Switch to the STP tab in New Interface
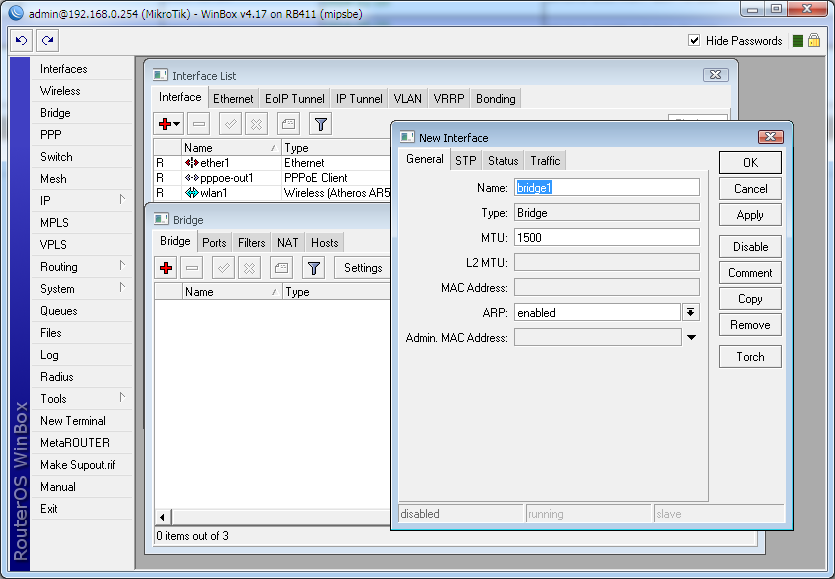Viewport: 835px width, 579px height. pyautogui.click(x=465, y=161)
